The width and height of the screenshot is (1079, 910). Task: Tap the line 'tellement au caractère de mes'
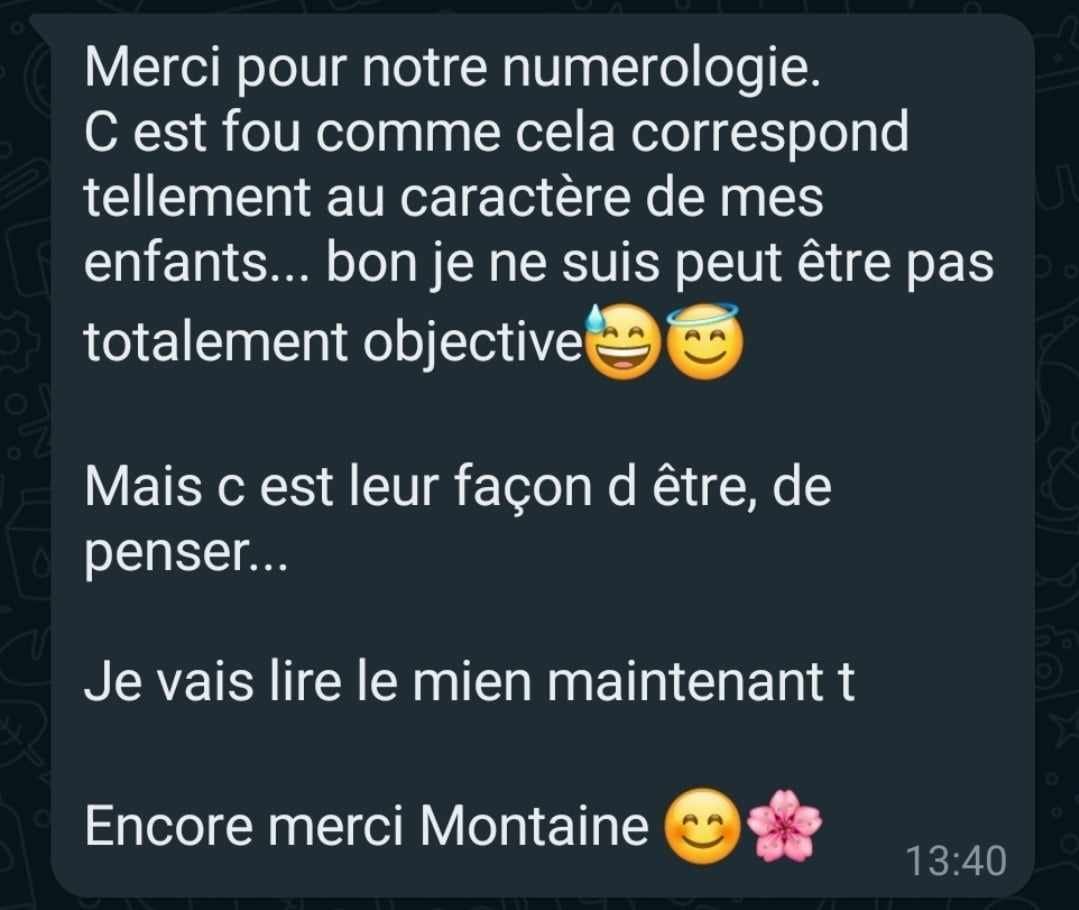tap(453, 198)
